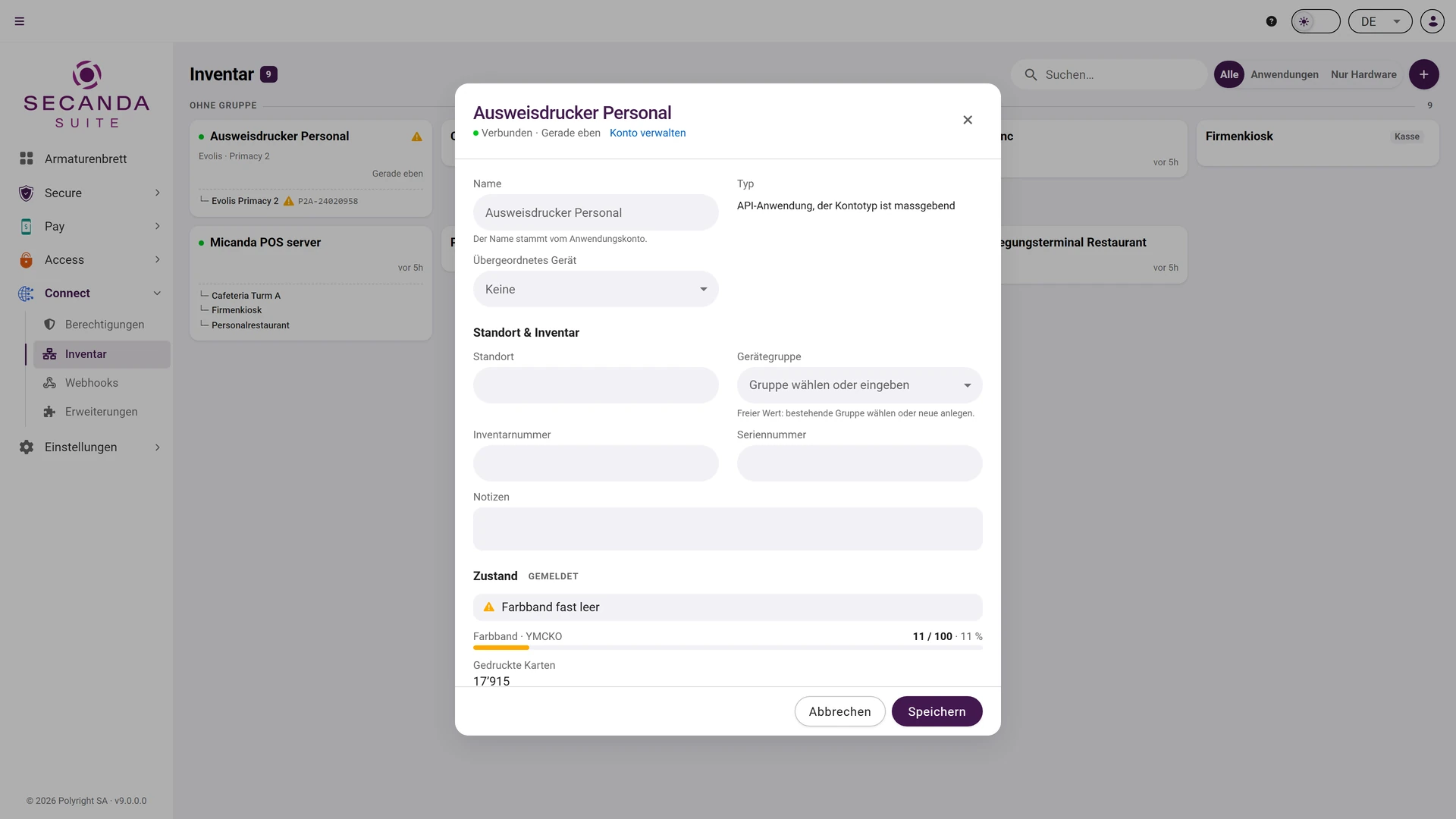Click the Webhooks icon
Viewport: 1456px width, 819px height.
pos(49,383)
